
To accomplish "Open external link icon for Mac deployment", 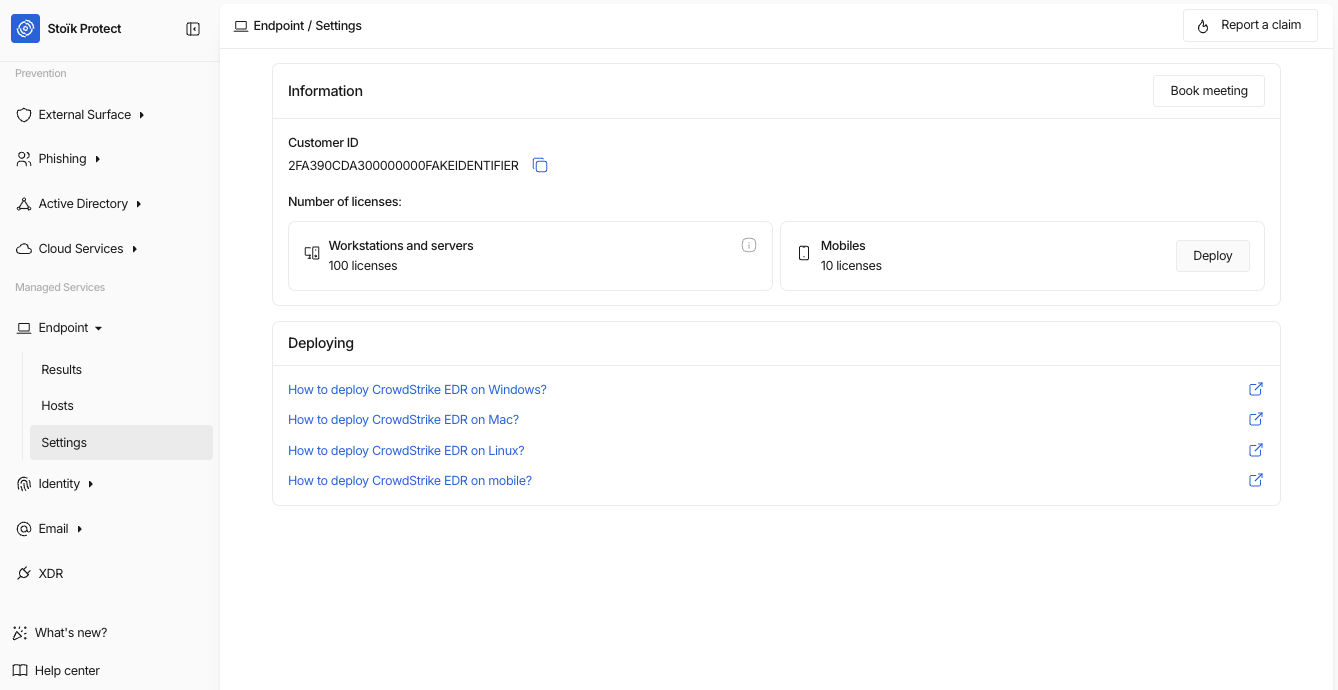I will [1256, 419].
